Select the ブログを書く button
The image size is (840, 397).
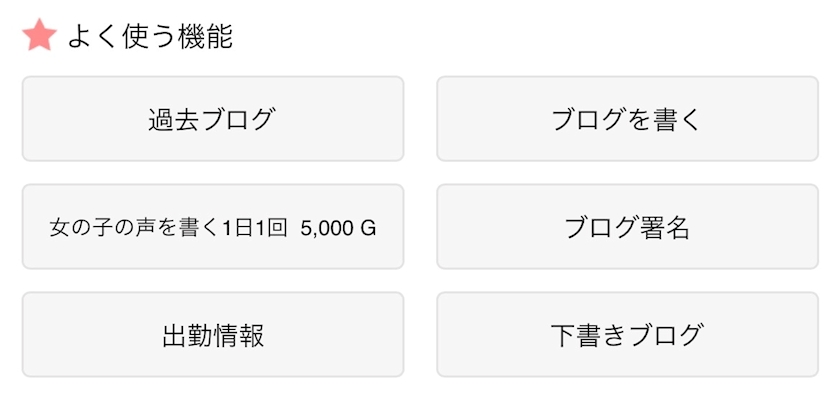627,118
